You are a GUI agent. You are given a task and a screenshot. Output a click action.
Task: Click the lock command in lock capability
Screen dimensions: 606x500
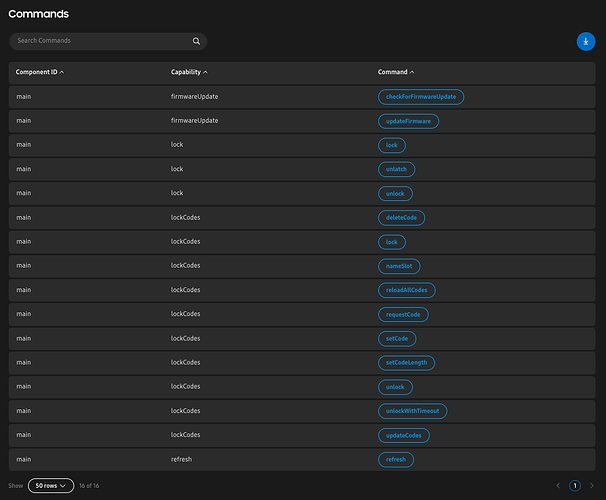pyautogui.click(x=392, y=145)
